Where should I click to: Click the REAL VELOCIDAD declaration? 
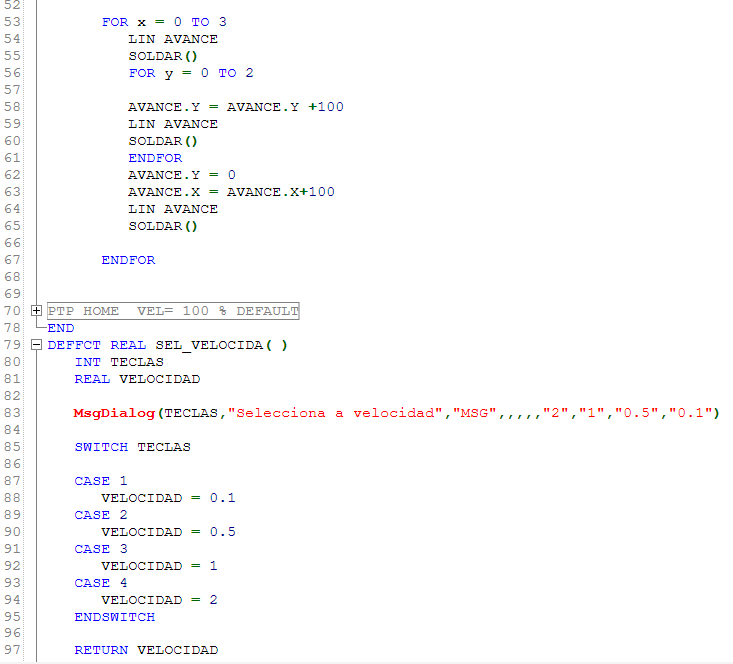(x=137, y=379)
